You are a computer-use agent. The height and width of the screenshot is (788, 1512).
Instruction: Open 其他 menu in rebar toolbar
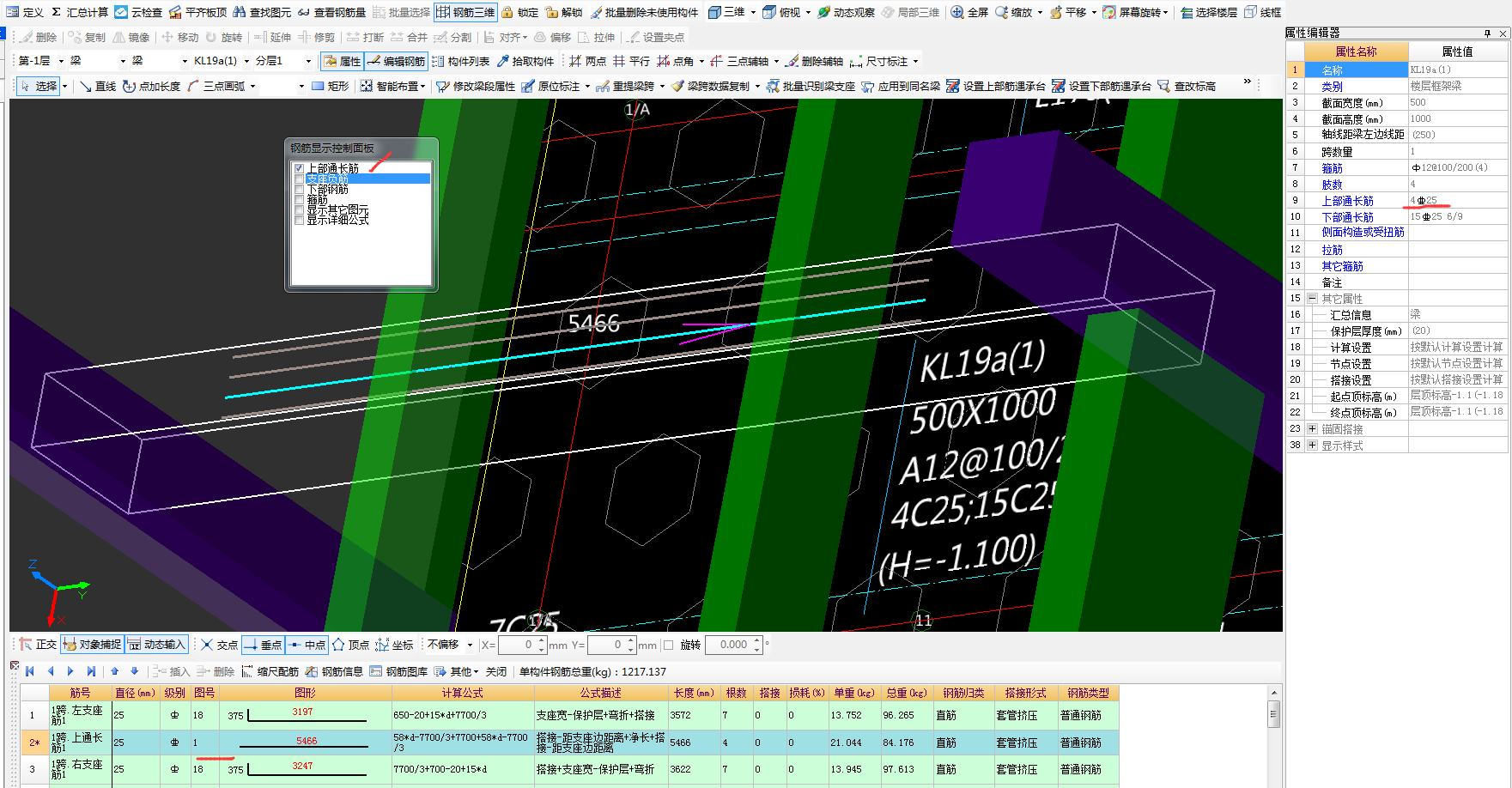456,671
